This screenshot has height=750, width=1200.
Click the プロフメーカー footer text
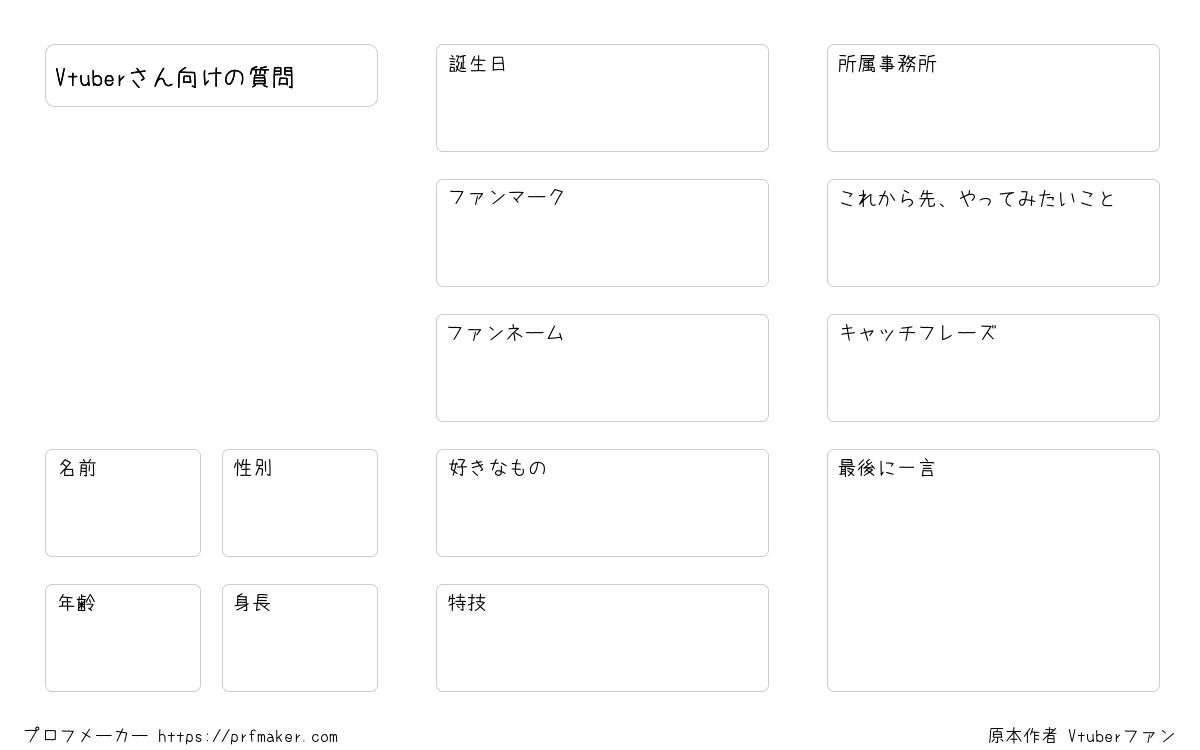pyautogui.click(x=86, y=736)
